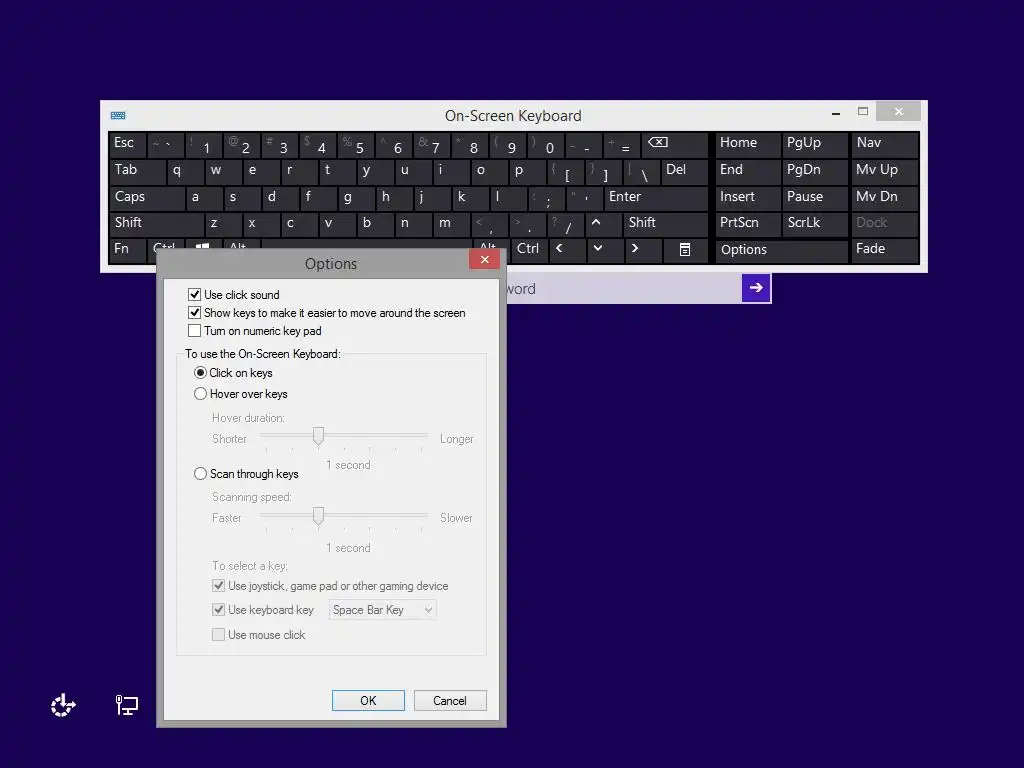This screenshot has height=768, width=1024.
Task: Open Ease of Access icon on login screen
Action: pos(63,705)
